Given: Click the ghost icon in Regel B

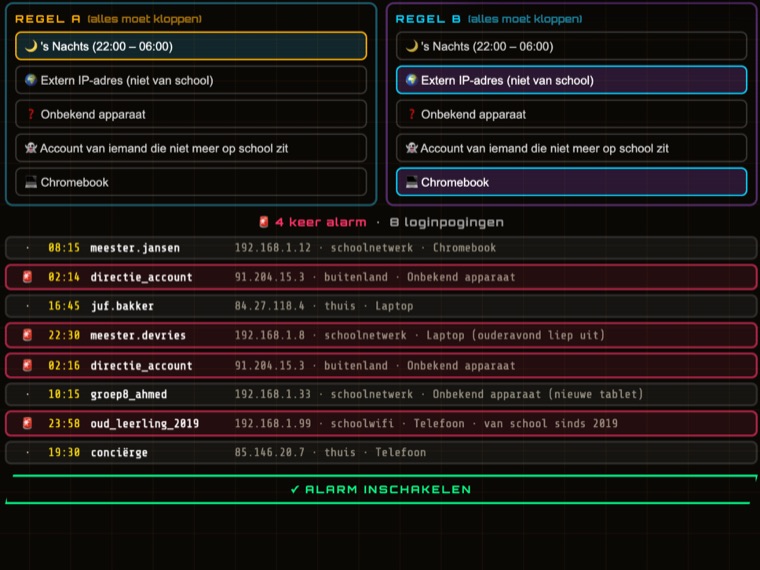Looking at the screenshot, I should pyautogui.click(x=412, y=148).
